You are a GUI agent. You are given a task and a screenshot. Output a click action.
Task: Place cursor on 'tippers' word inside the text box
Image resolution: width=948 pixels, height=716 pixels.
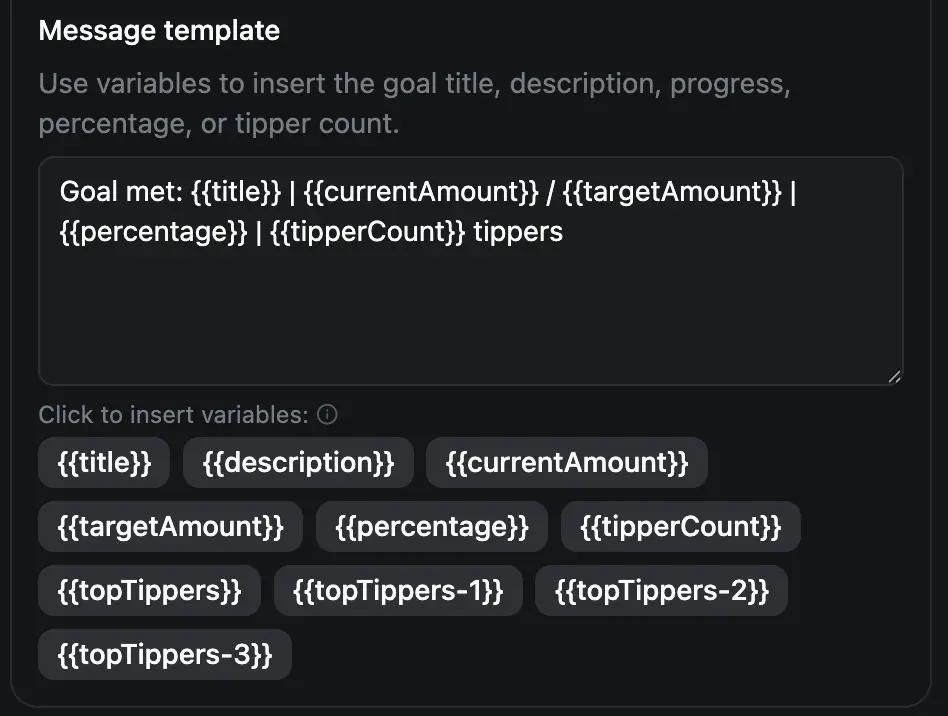point(518,232)
